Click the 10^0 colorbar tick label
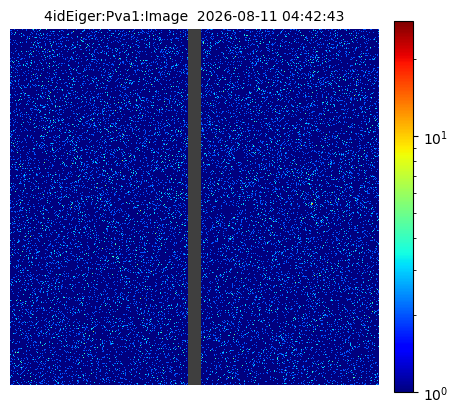 click(x=436, y=394)
